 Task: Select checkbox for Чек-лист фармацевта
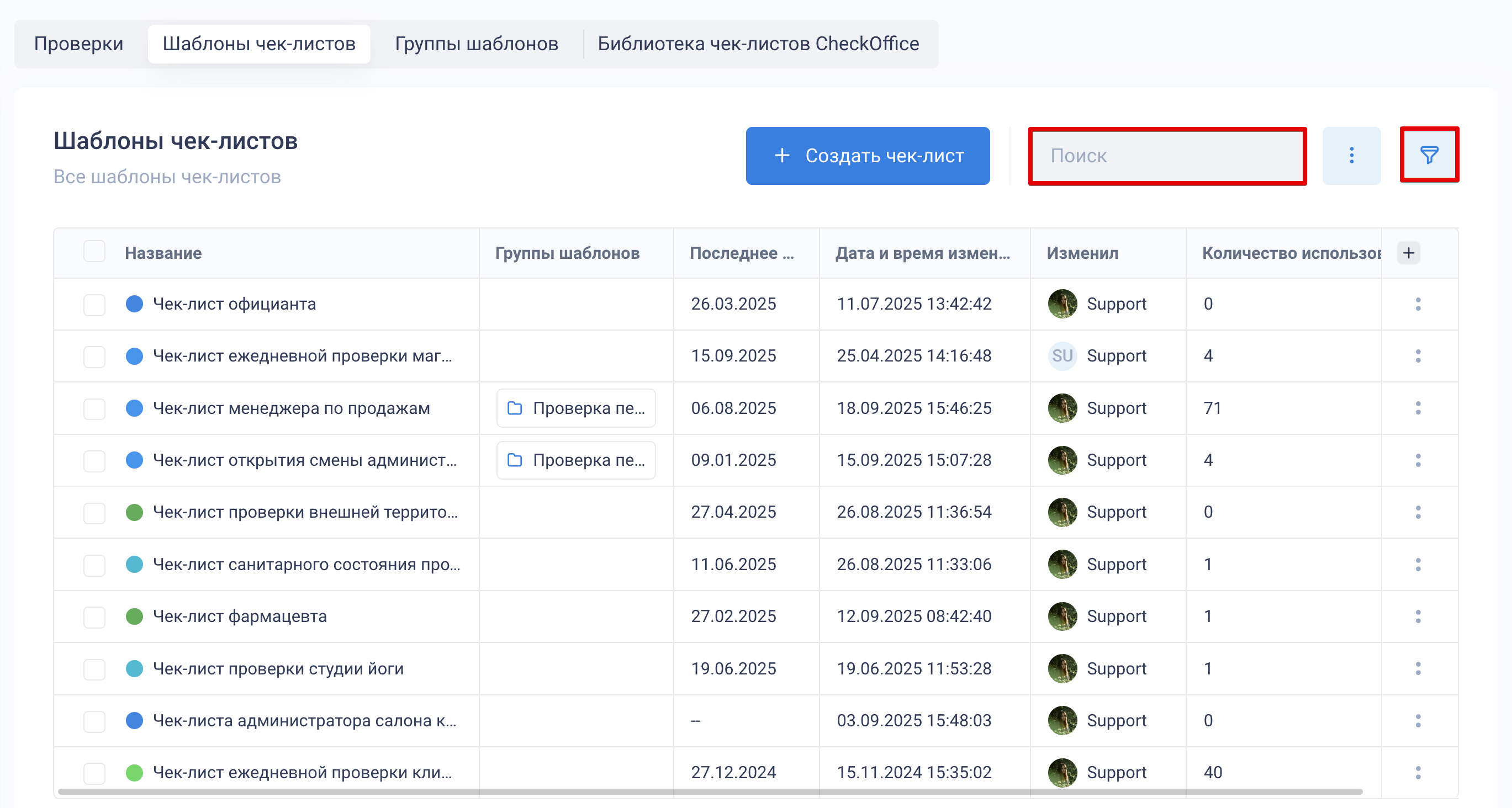[94, 616]
